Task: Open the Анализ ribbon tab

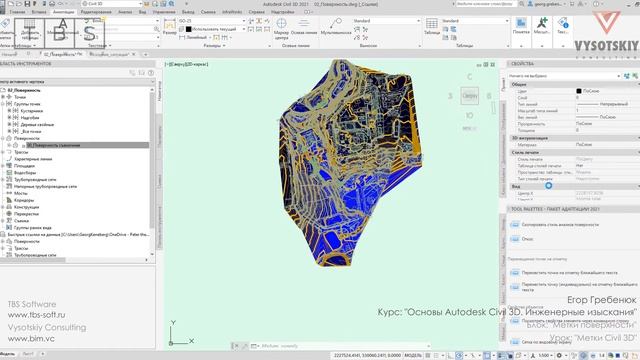Action: click(x=125, y=12)
